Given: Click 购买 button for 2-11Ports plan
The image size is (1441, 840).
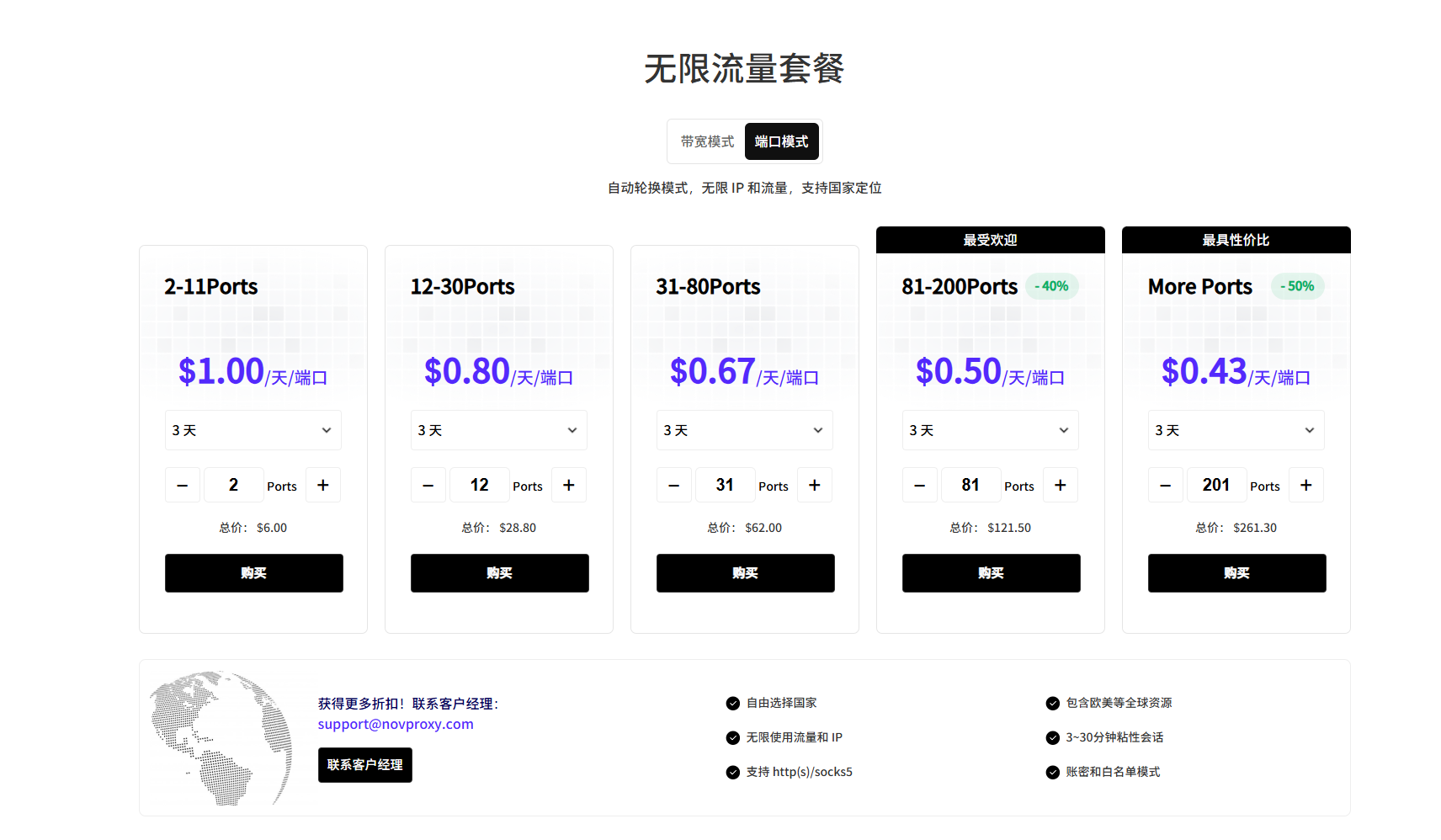Looking at the screenshot, I should point(254,573).
